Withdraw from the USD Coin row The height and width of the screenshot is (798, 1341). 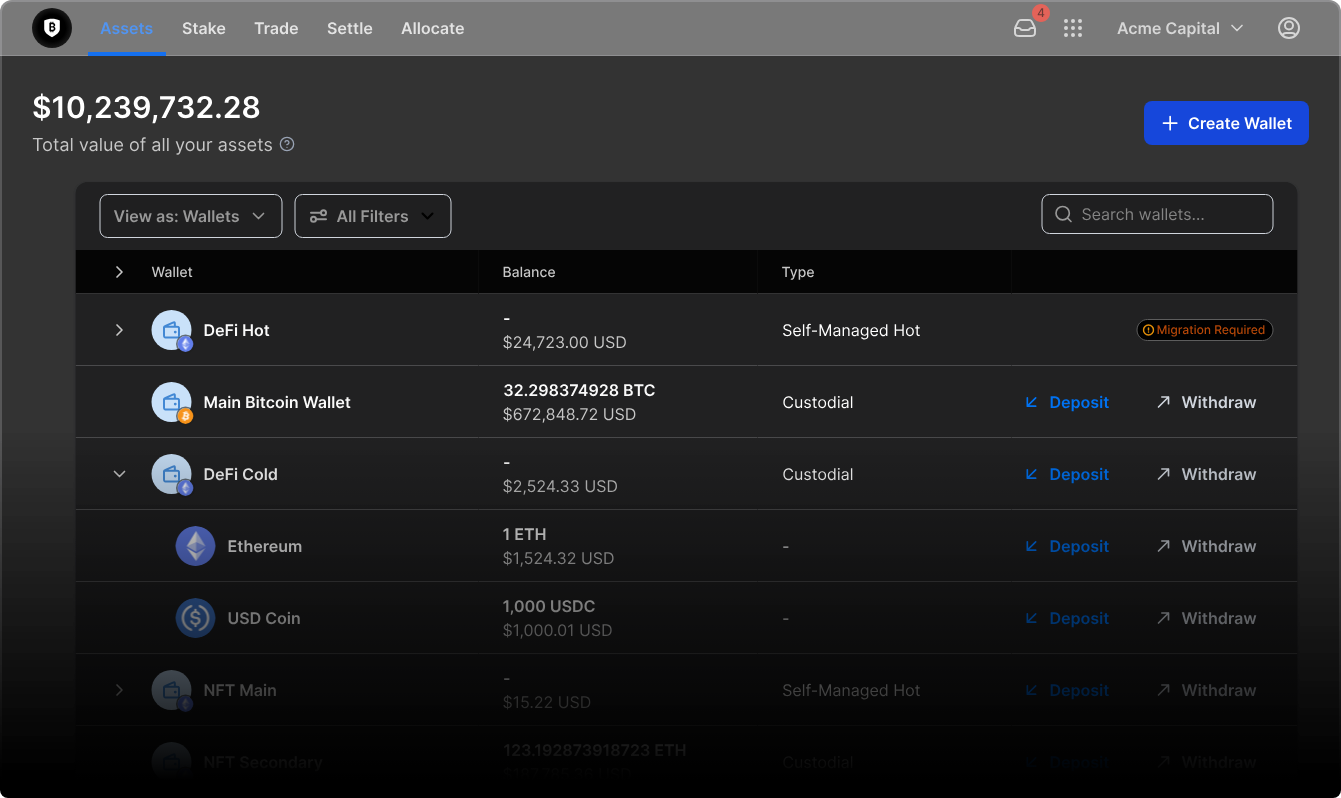(x=1206, y=618)
